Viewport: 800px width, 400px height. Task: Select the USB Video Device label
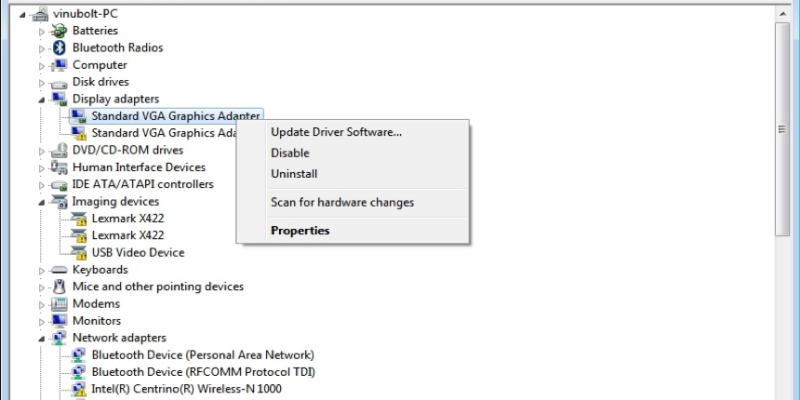point(138,253)
